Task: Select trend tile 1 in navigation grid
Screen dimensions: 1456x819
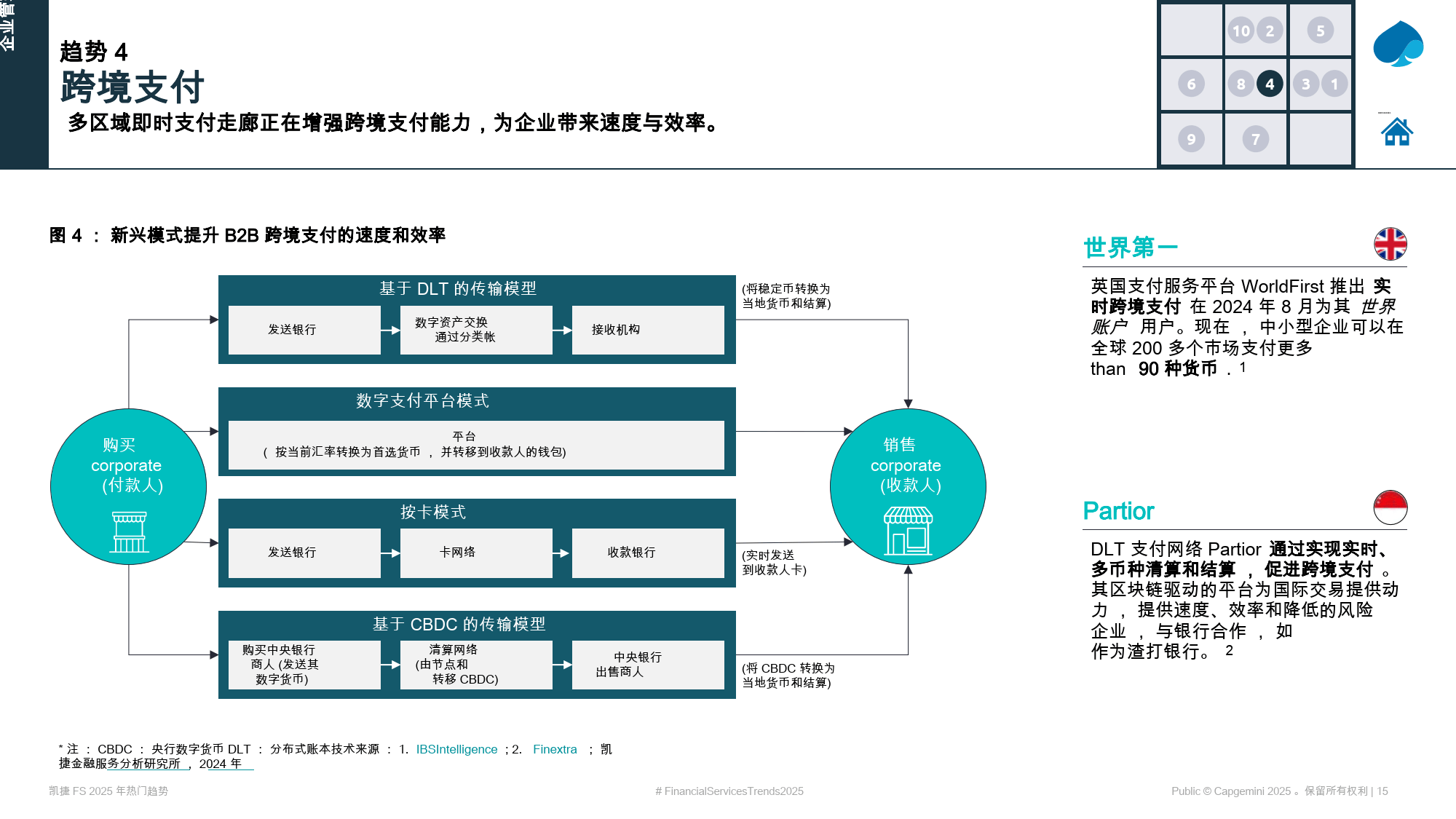Action: click(1334, 84)
